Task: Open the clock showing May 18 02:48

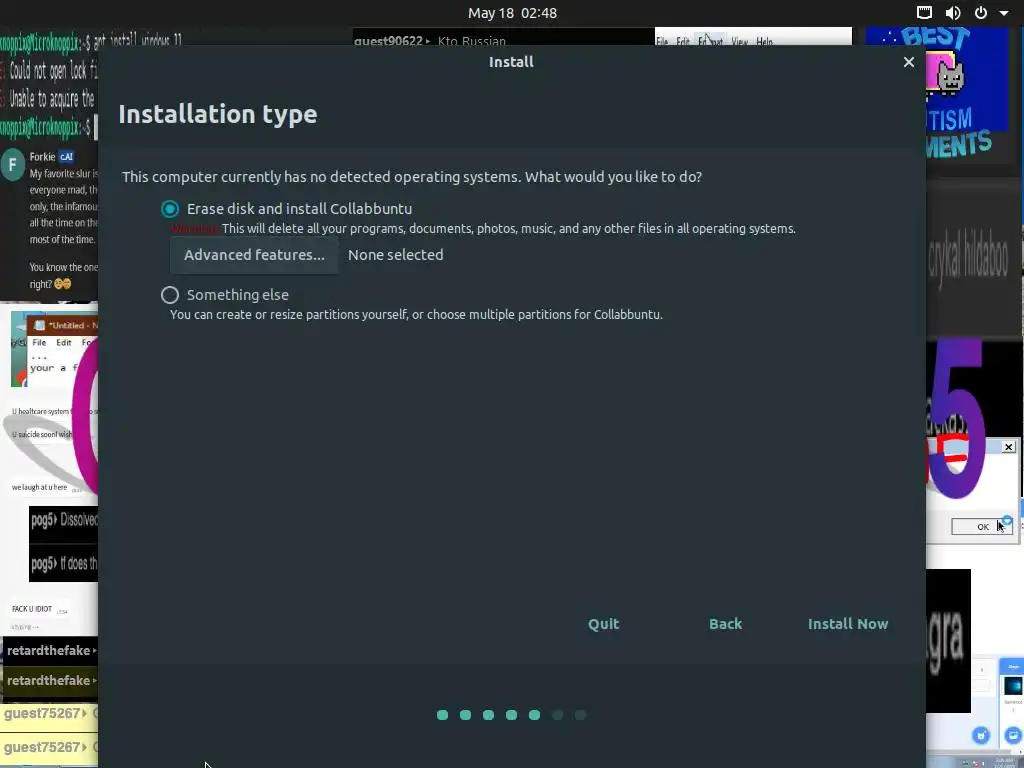Action: 512,13
